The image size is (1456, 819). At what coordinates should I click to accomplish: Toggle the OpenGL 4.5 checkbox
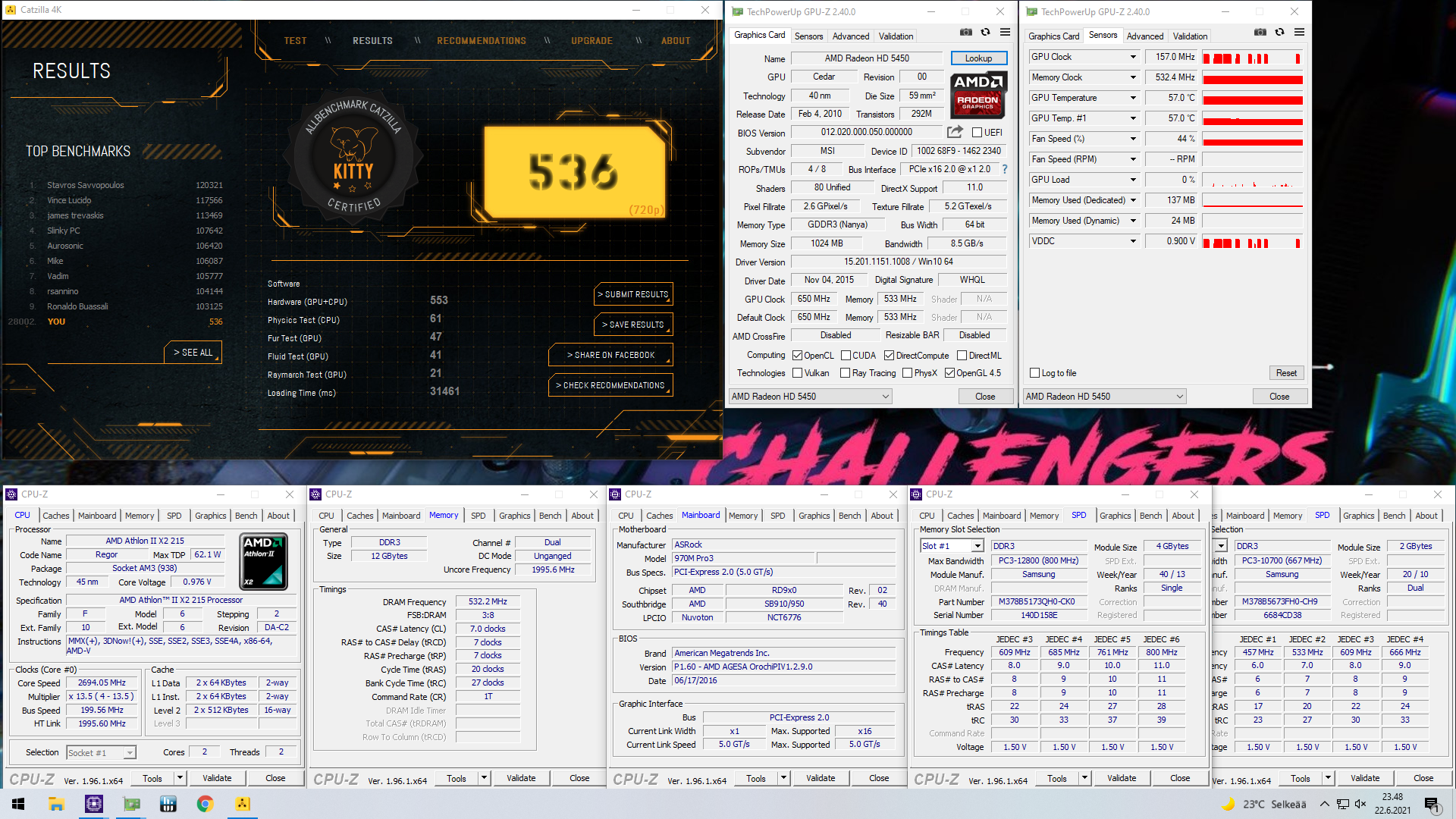(x=949, y=373)
